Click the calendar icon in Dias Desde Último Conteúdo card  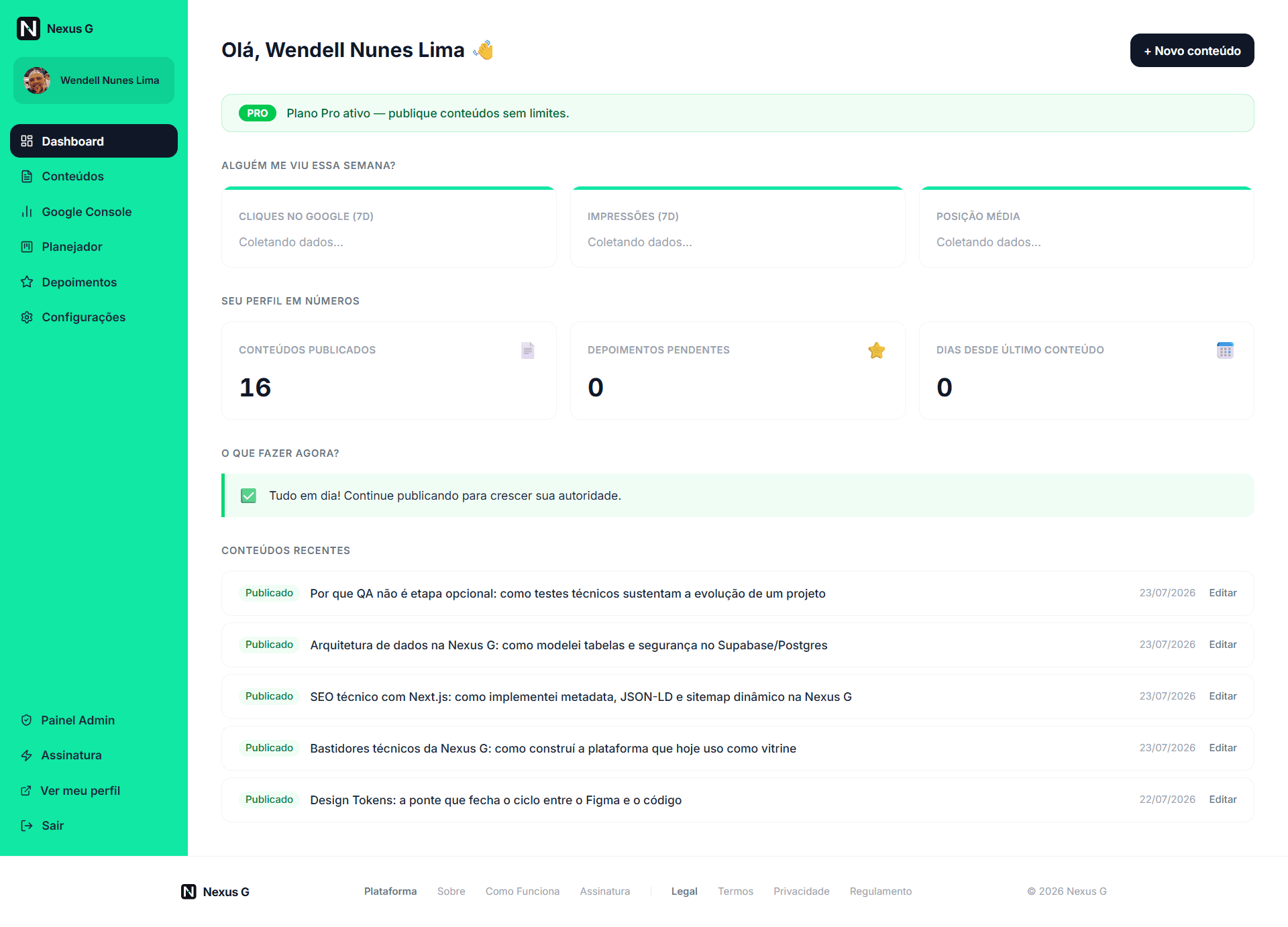(1226, 350)
